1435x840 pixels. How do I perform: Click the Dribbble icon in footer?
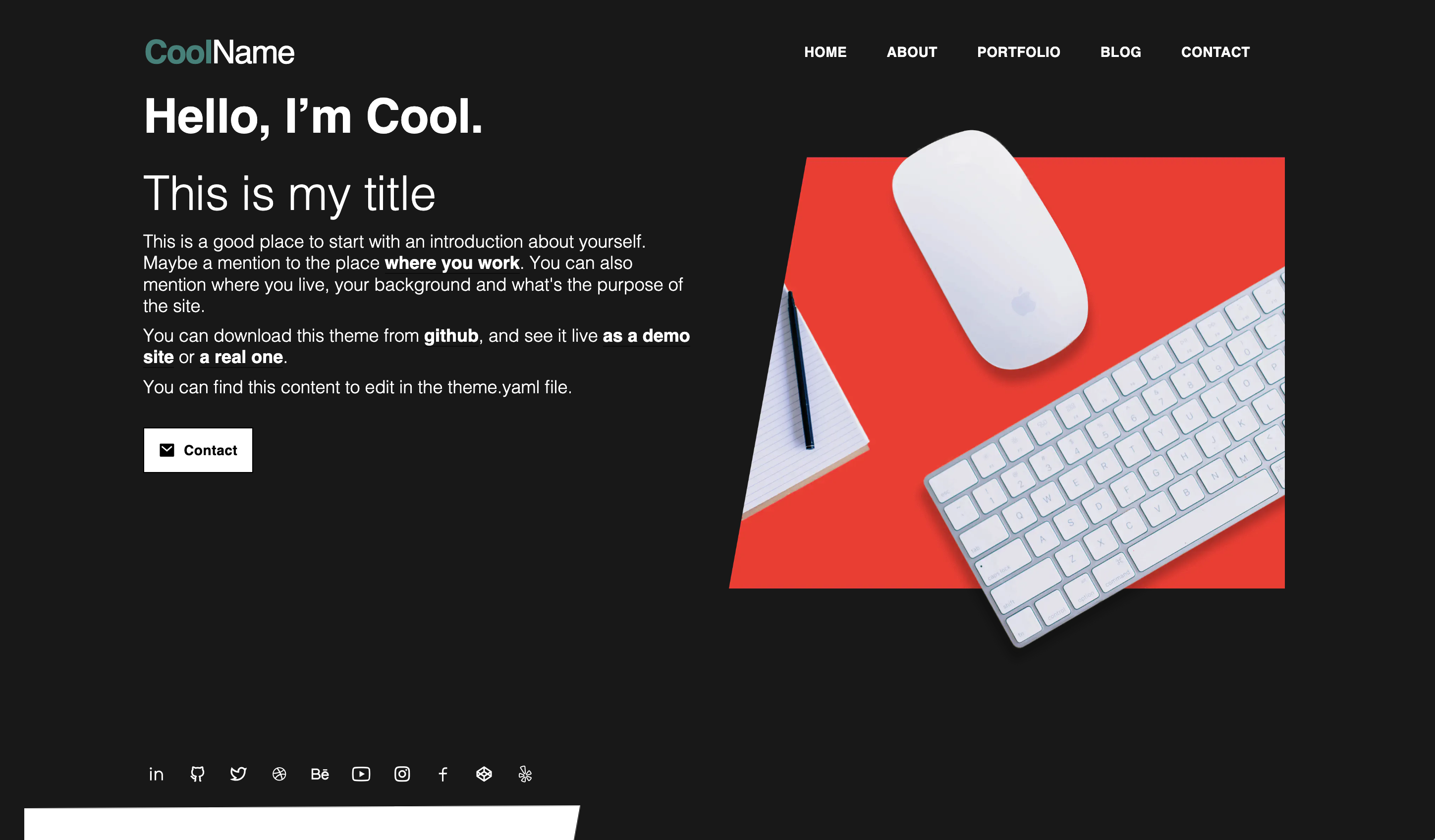pyautogui.click(x=279, y=774)
